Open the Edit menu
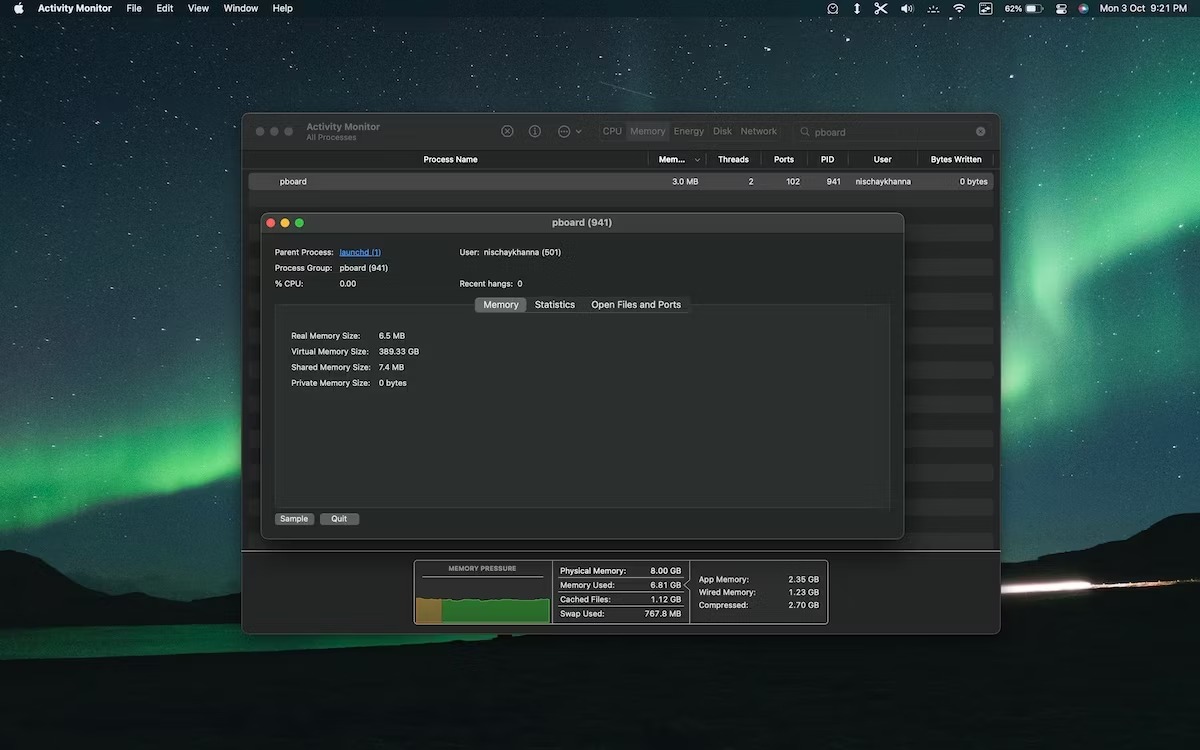The height and width of the screenshot is (750, 1200). pos(165,8)
